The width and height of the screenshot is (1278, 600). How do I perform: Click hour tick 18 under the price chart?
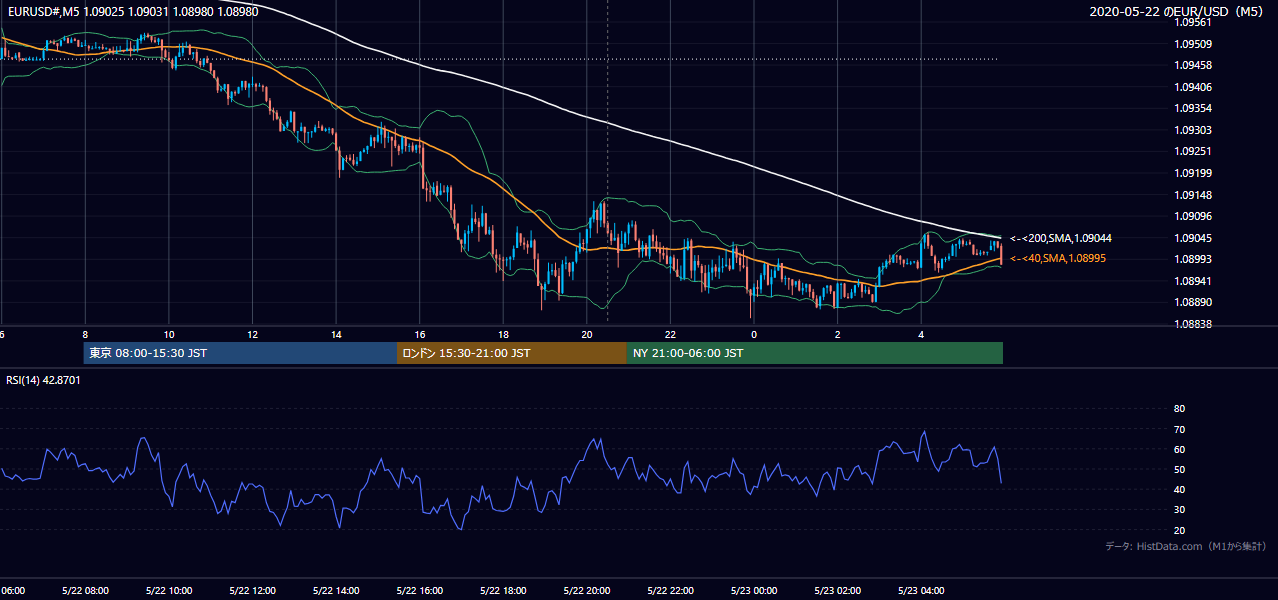[503, 334]
